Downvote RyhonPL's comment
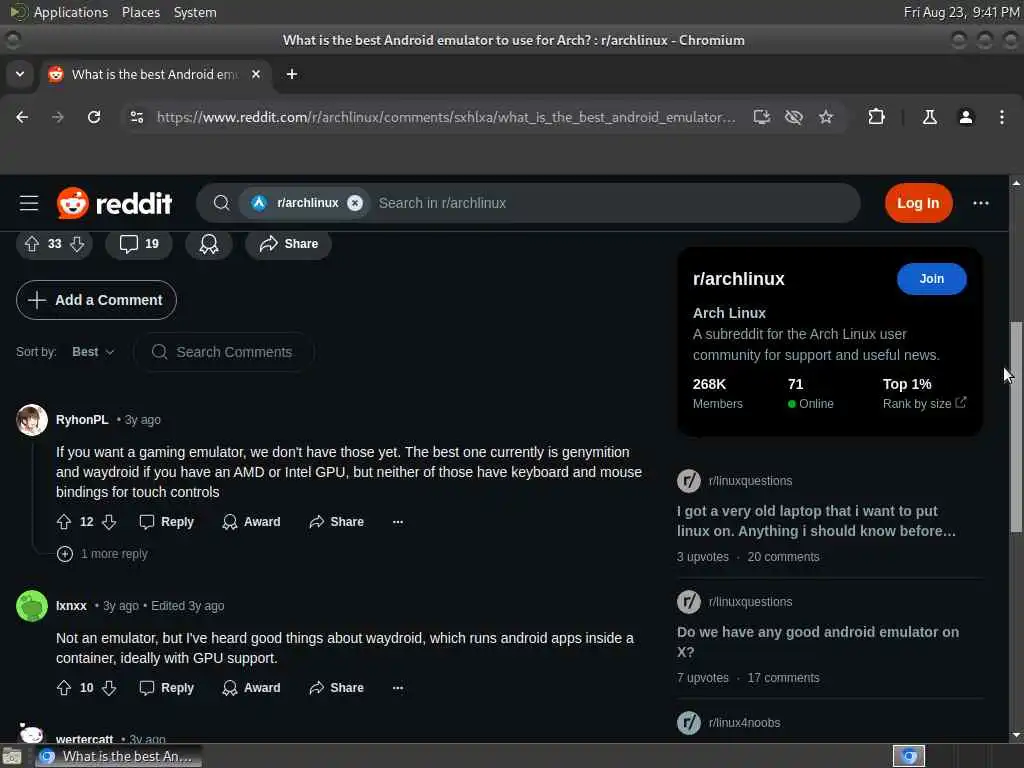This screenshot has height=768, width=1024. [109, 522]
